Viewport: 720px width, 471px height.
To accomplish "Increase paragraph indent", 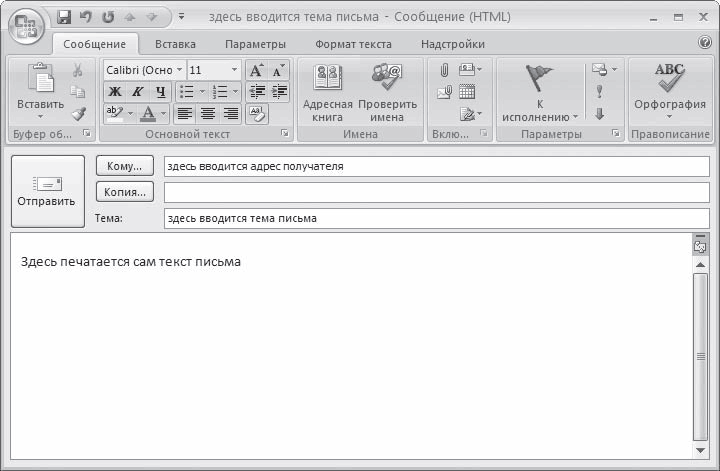I will point(279,92).
